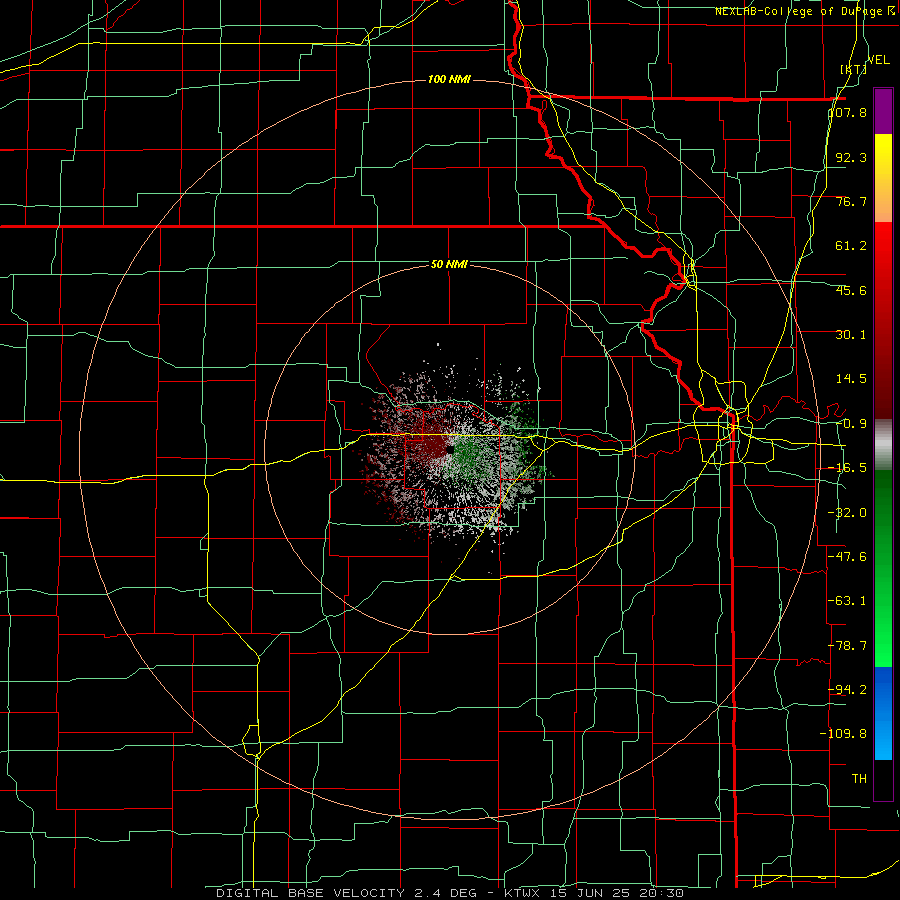Click the 30.1 legend value
The width and height of the screenshot is (900, 900).
[851, 335]
